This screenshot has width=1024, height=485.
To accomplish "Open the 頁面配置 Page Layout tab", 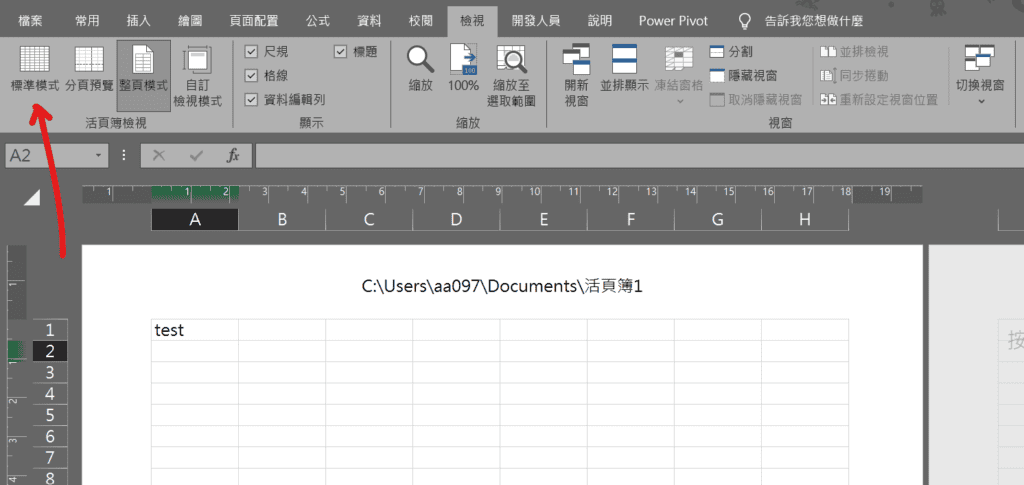I will tap(253, 21).
